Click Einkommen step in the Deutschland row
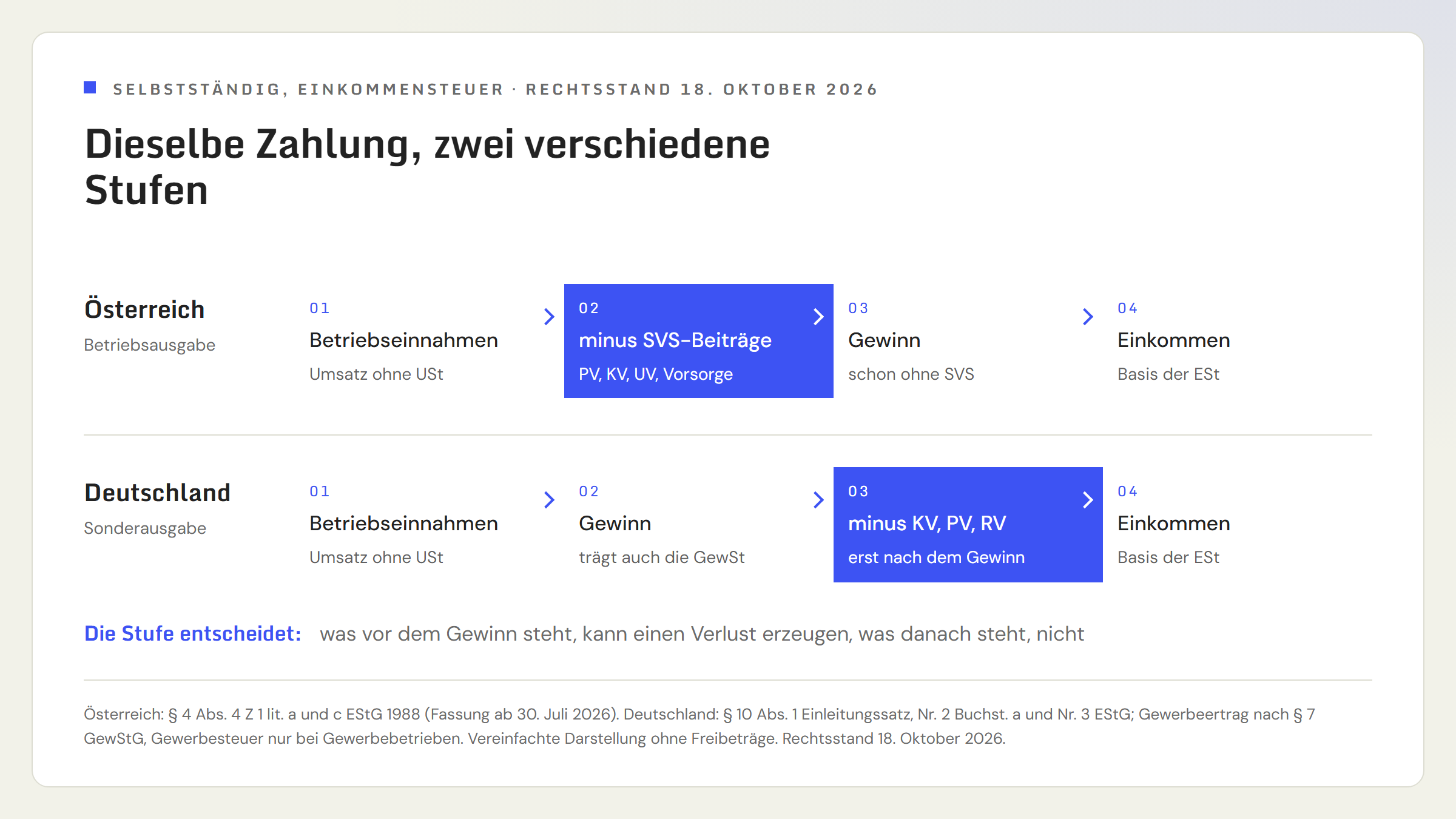The height and width of the screenshot is (819, 1456). tap(1173, 524)
